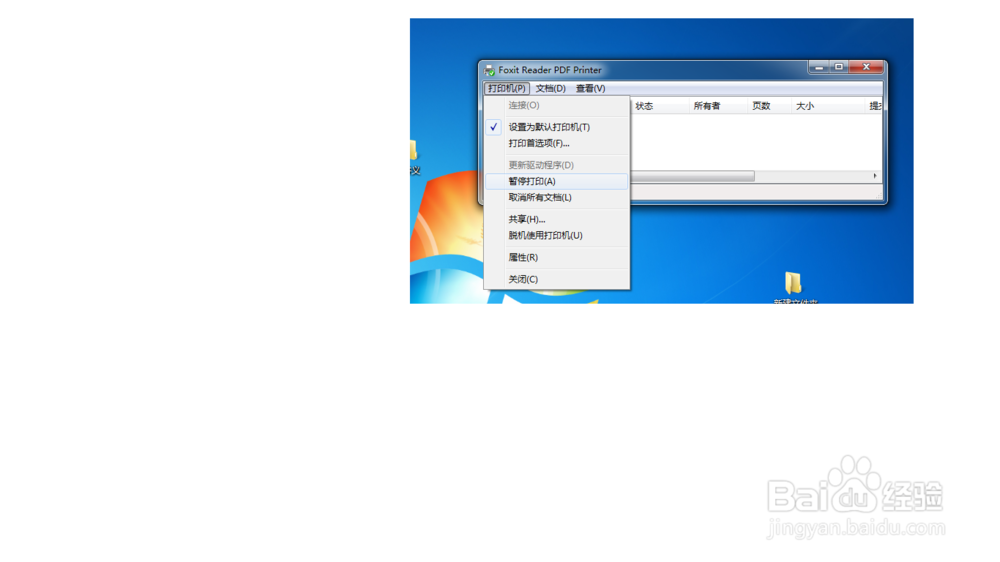The width and height of the screenshot is (1000, 562).
Task: Open printer 属性(R) properties
Action: [557, 257]
